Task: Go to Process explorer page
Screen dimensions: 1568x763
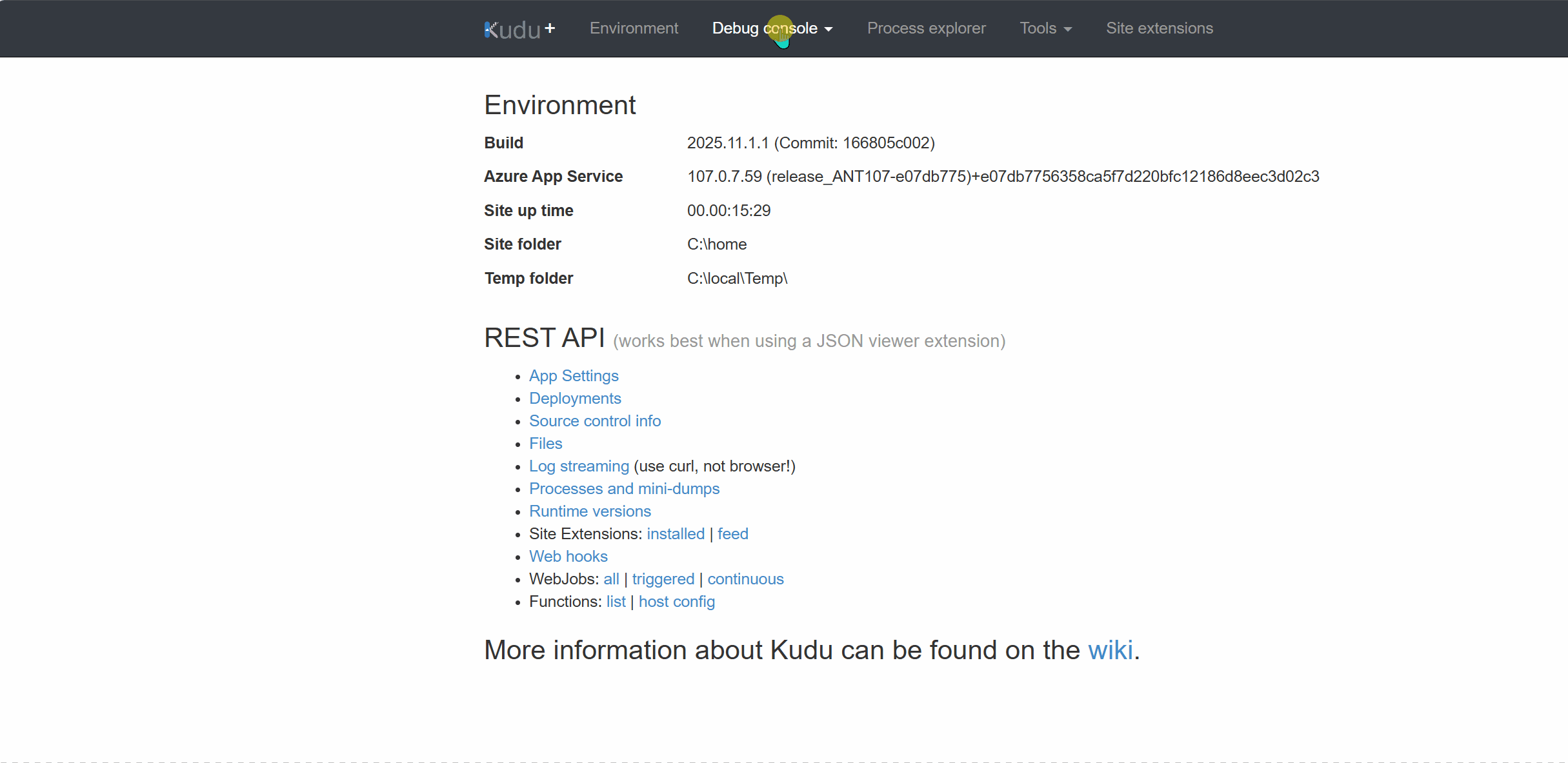Action: coord(926,28)
